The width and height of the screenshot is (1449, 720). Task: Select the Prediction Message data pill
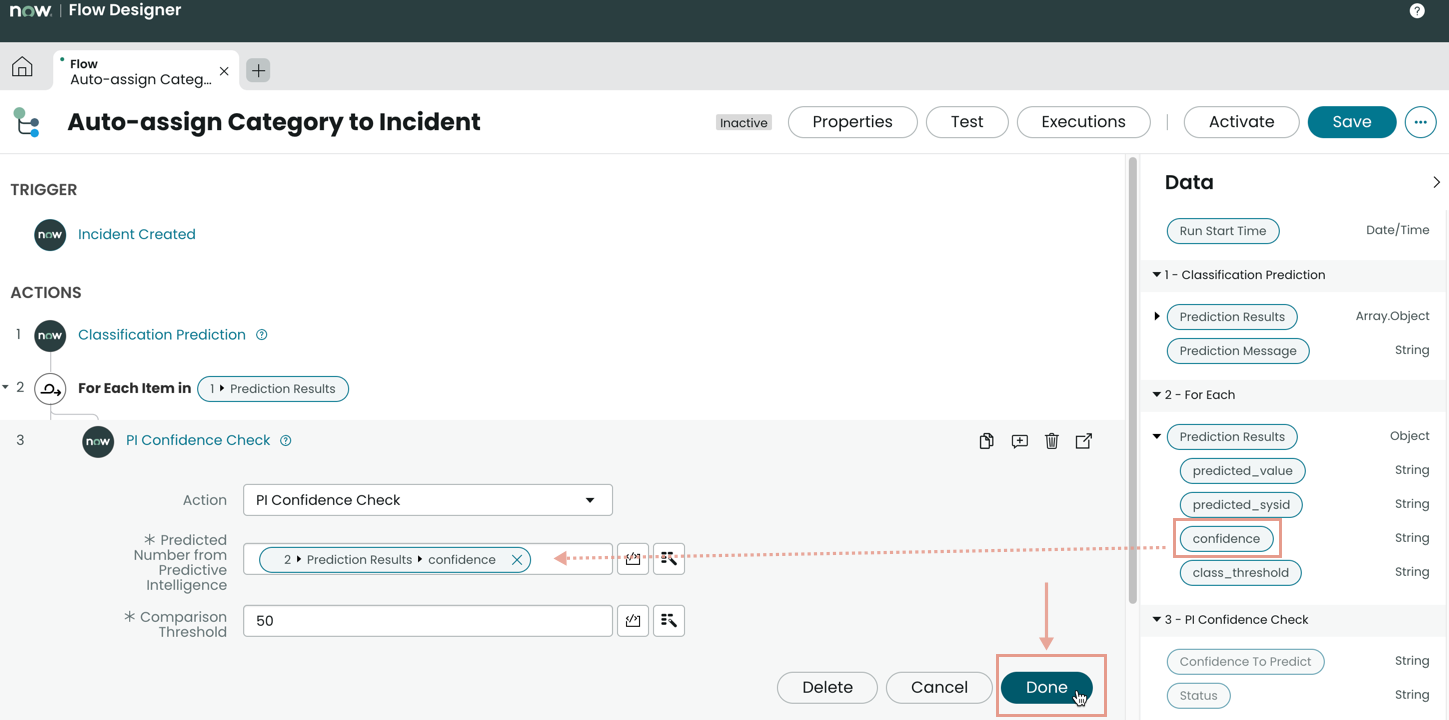[x=1238, y=351]
